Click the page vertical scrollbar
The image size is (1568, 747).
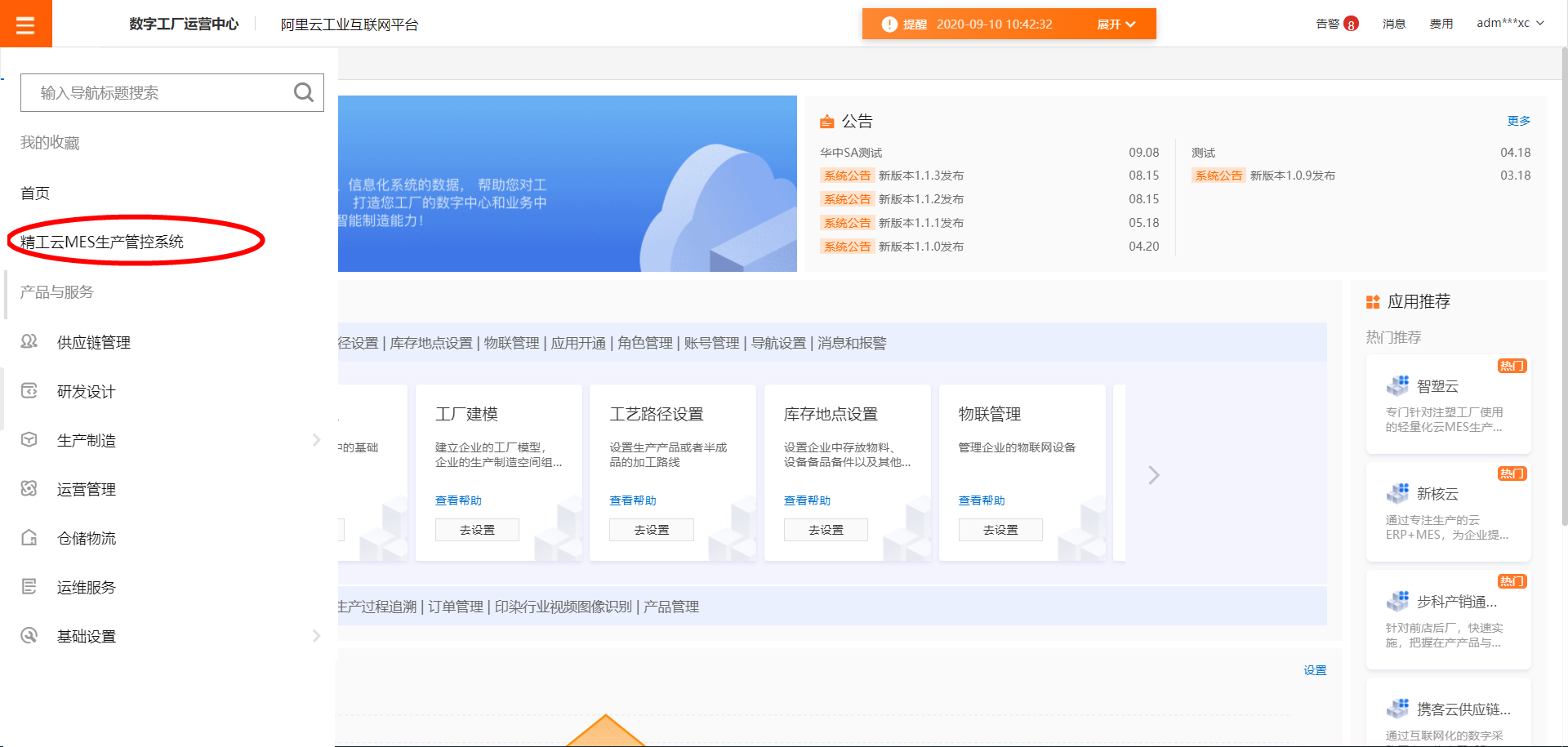click(x=1564, y=286)
